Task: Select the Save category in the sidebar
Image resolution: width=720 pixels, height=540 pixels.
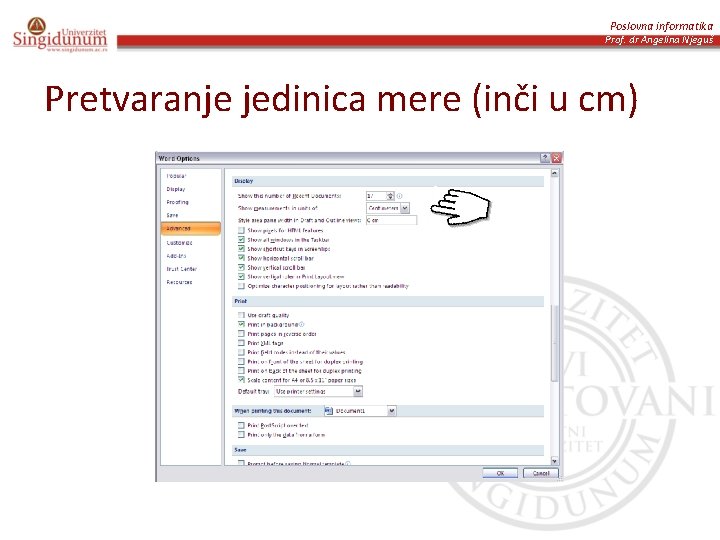Action: pyautogui.click(x=172, y=215)
